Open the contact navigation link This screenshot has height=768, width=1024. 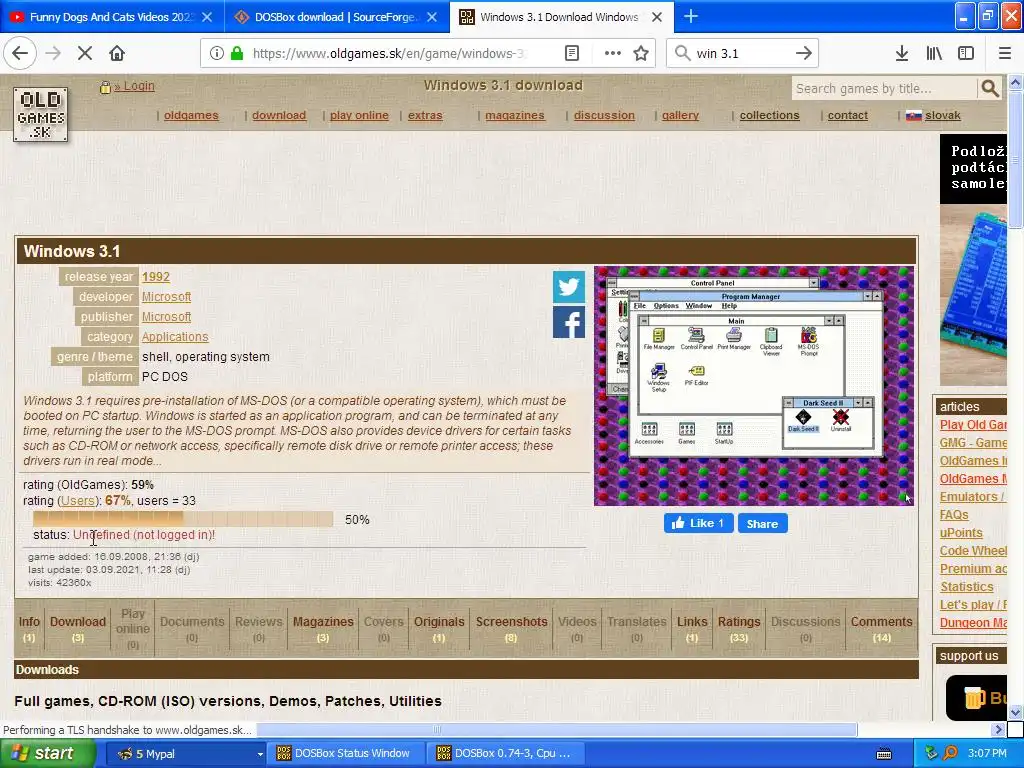tap(847, 115)
